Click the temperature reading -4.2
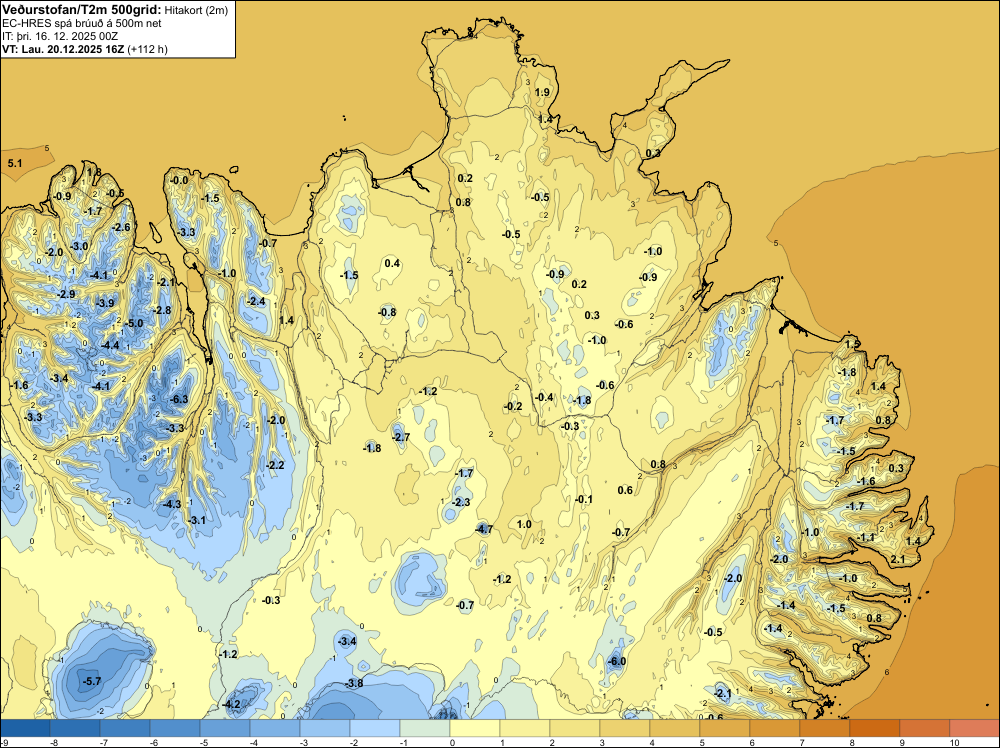The width and height of the screenshot is (1000, 748). pyautogui.click(x=232, y=704)
